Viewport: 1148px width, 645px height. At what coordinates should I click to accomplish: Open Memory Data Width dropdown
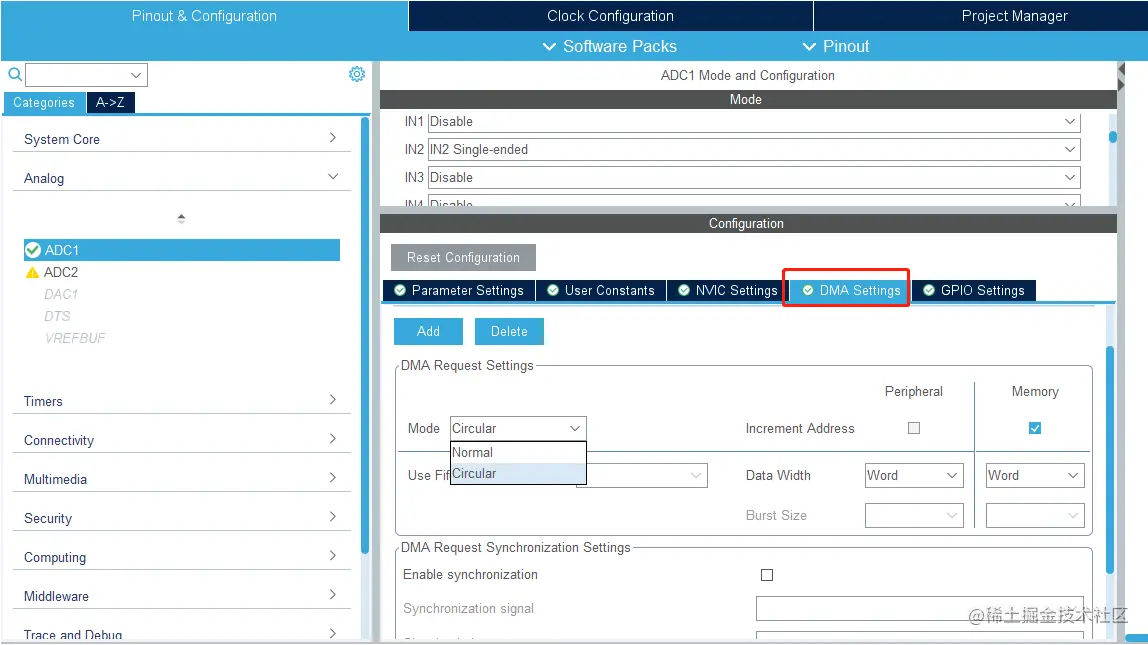coord(1035,475)
